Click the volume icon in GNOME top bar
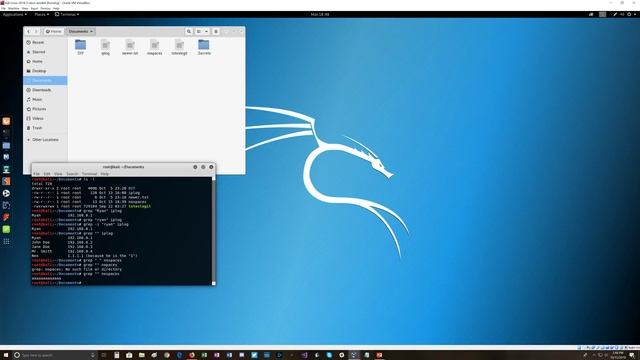 (622, 14)
